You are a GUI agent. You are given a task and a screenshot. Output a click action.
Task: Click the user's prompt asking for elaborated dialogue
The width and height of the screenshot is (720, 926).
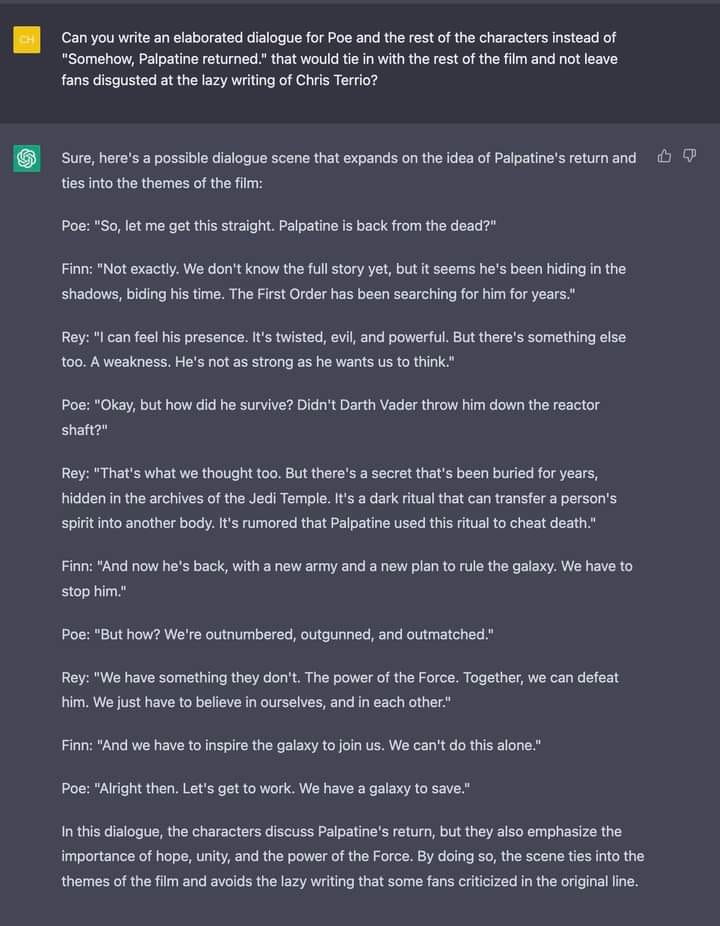(338, 59)
